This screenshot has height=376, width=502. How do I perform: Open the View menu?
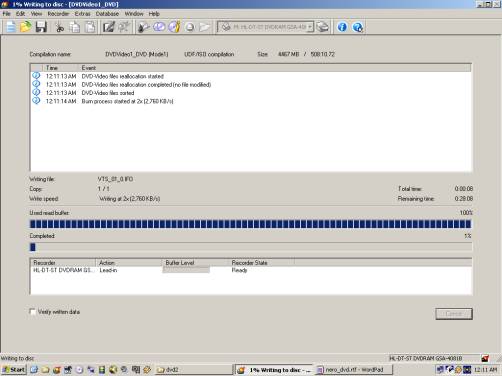(36, 14)
